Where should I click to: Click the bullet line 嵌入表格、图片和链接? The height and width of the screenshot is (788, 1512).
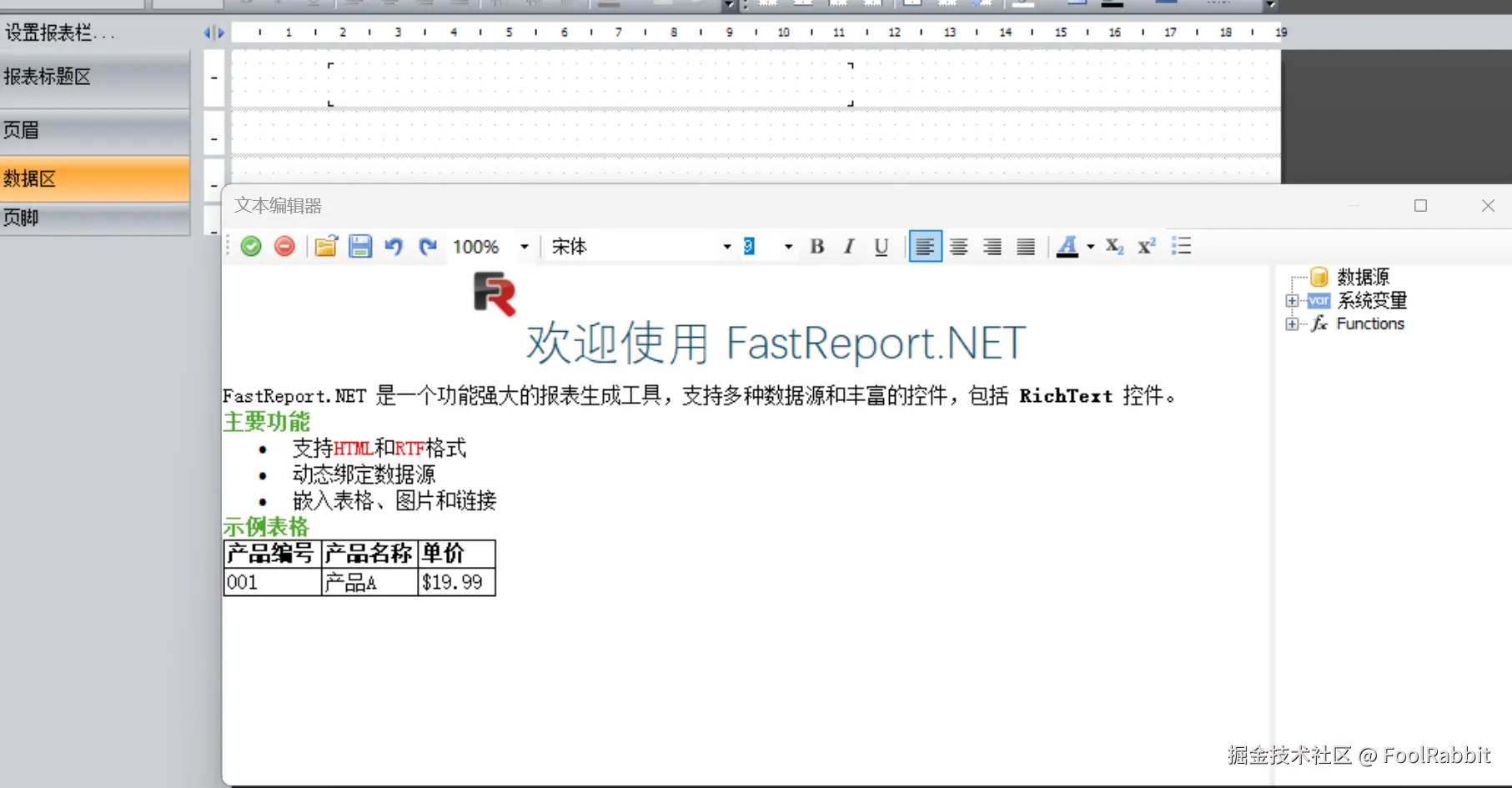click(x=394, y=500)
